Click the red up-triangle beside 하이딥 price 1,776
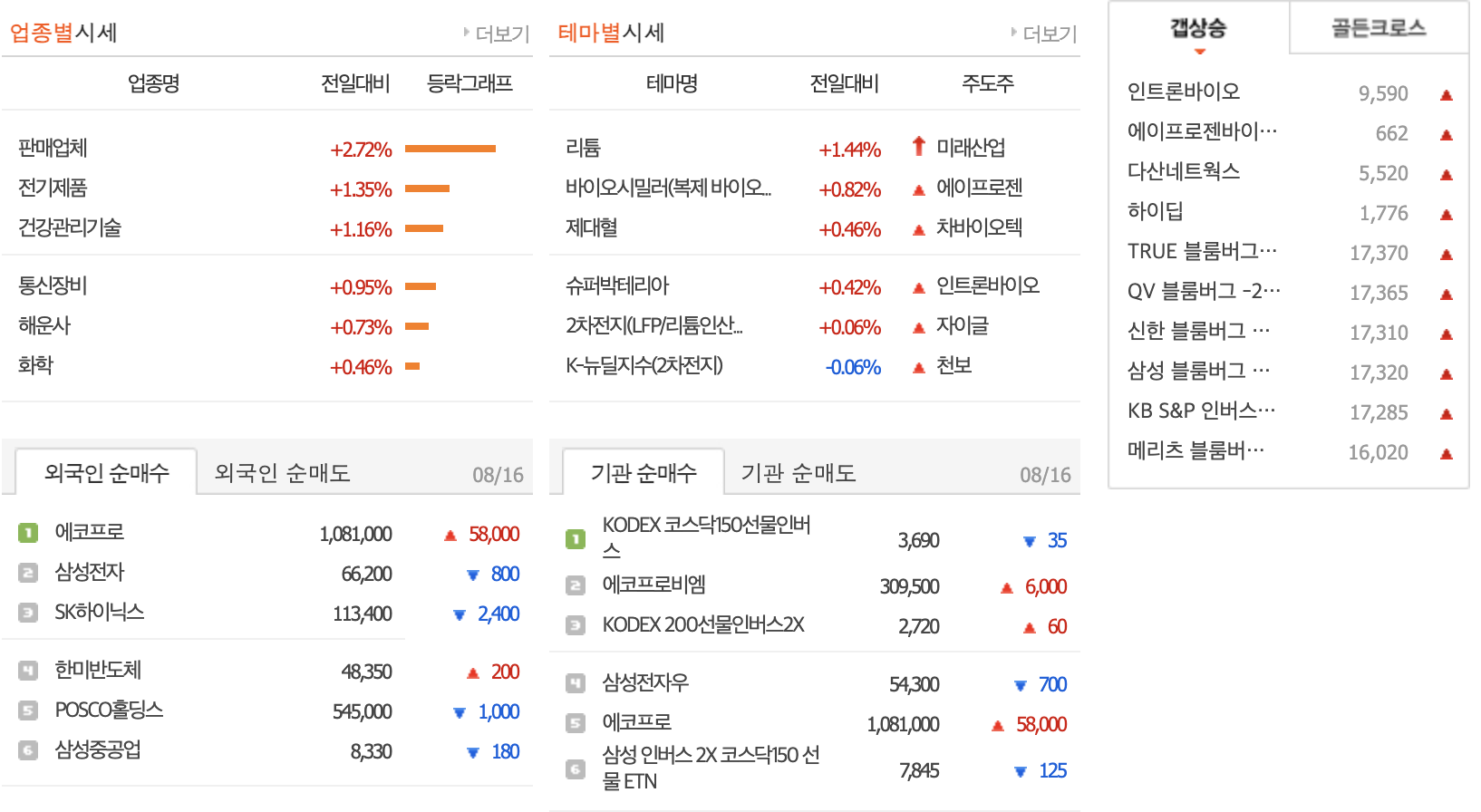 (1447, 215)
